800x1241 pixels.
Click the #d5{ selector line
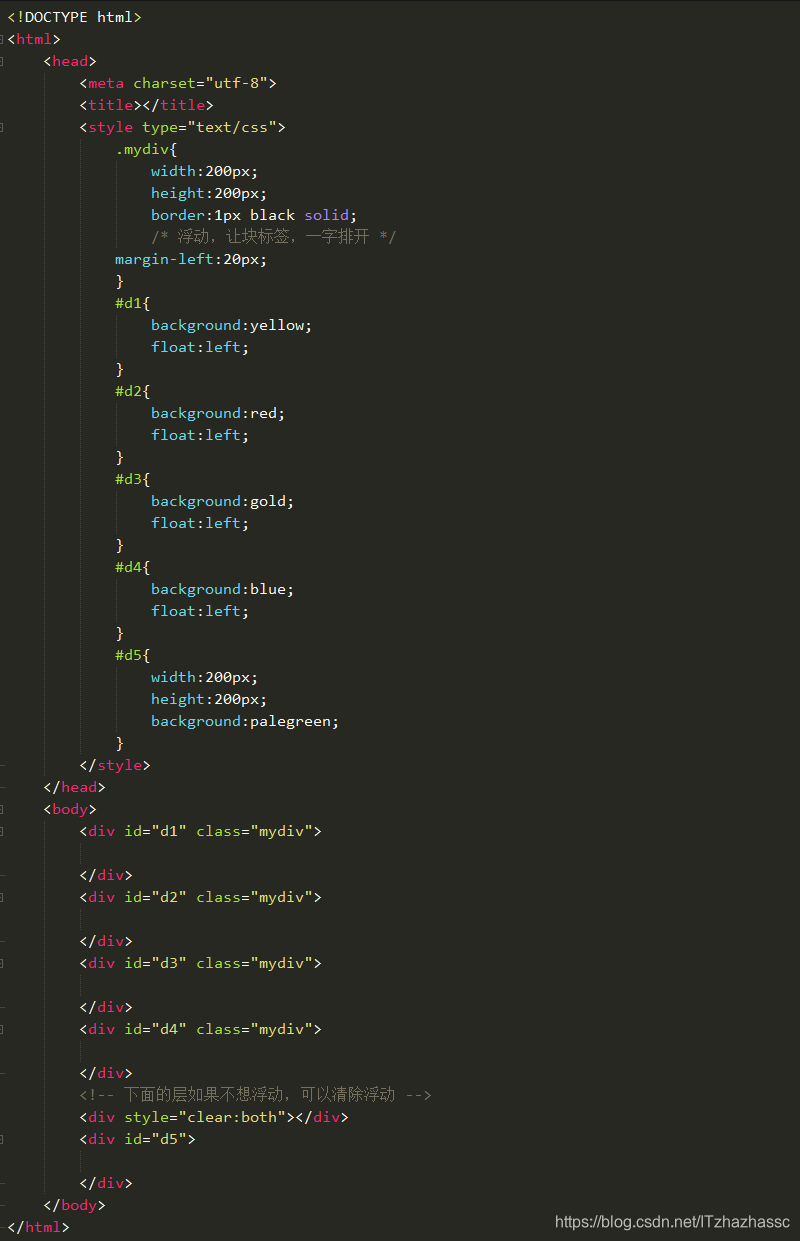[x=133, y=655]
